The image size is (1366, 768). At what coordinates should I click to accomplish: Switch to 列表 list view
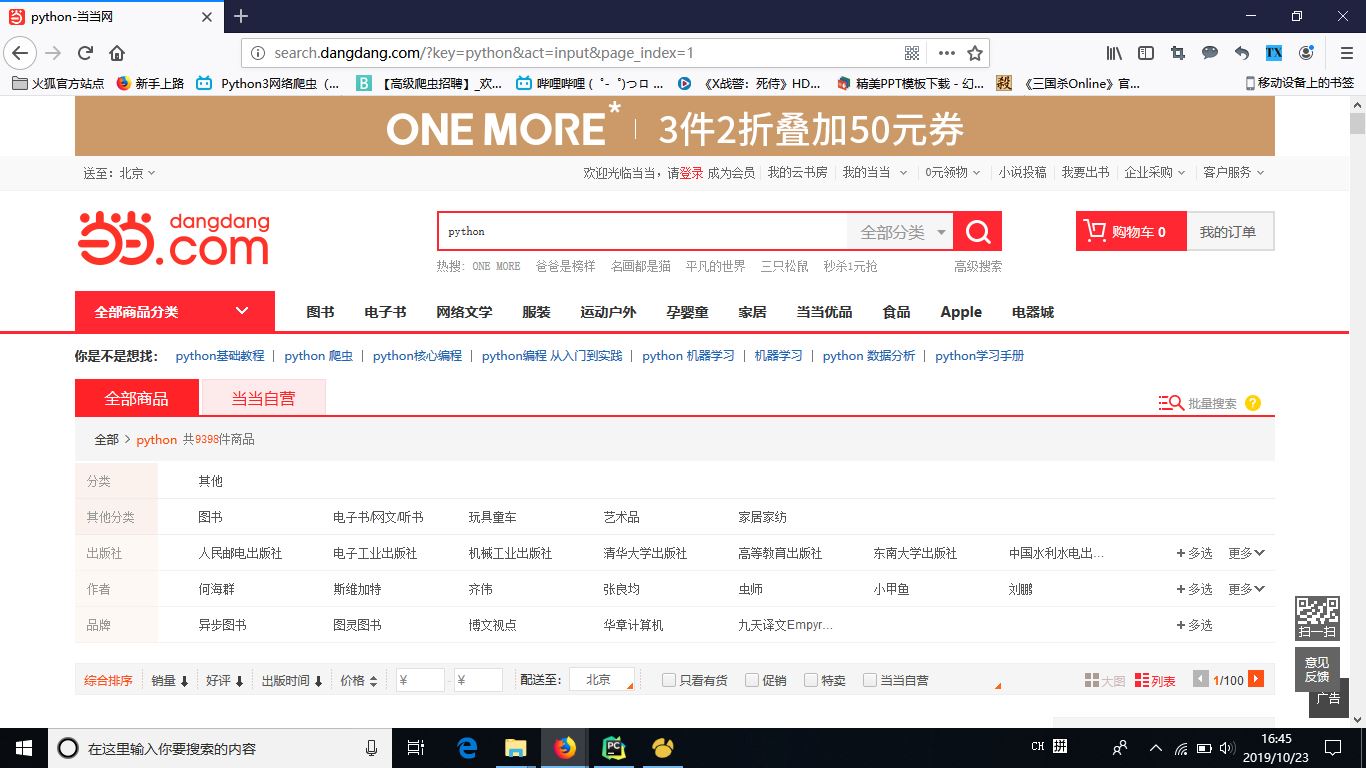coord(1155,680)
